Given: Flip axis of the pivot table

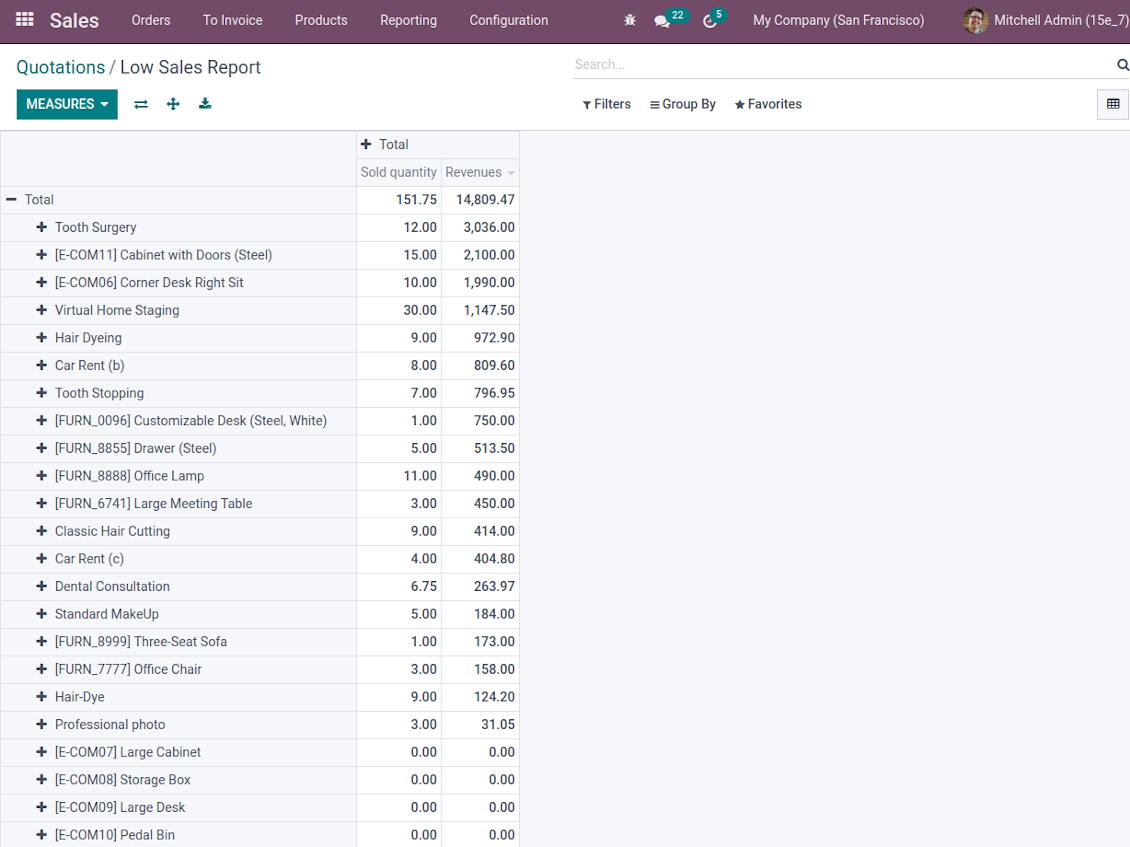Looking at the screenshot, I should tap(141, 105).
